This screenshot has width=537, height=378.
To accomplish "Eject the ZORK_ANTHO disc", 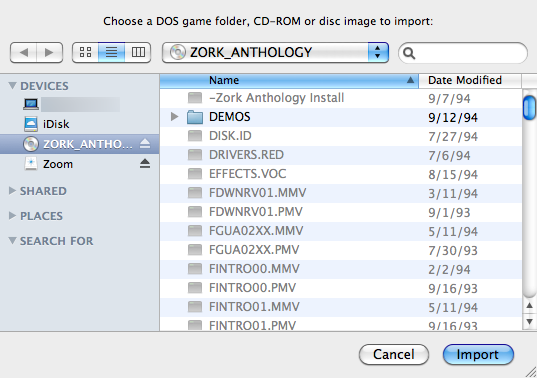I will [145, 143].
